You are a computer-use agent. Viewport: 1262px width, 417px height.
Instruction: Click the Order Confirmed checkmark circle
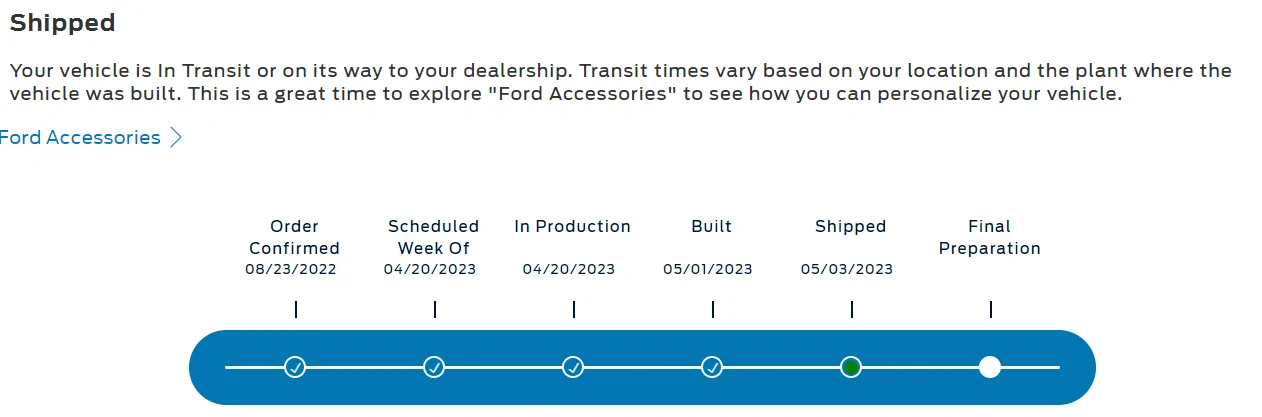pyautogui.click(x=295, y=367)
